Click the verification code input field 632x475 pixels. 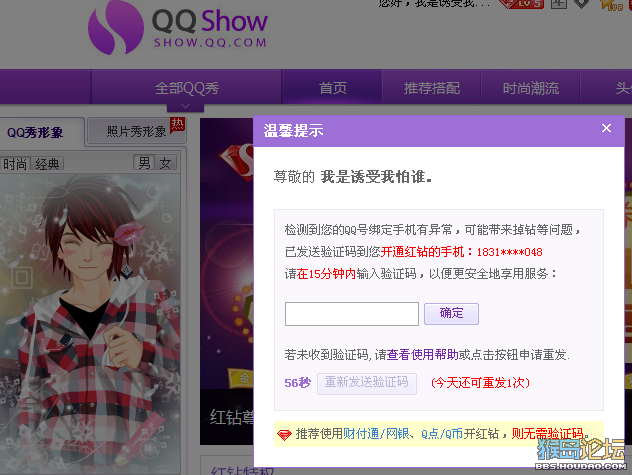coord(351,314)
